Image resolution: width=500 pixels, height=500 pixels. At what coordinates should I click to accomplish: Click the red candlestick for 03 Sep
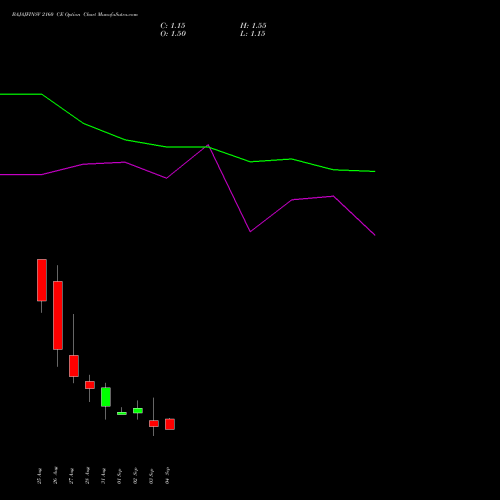154,423
